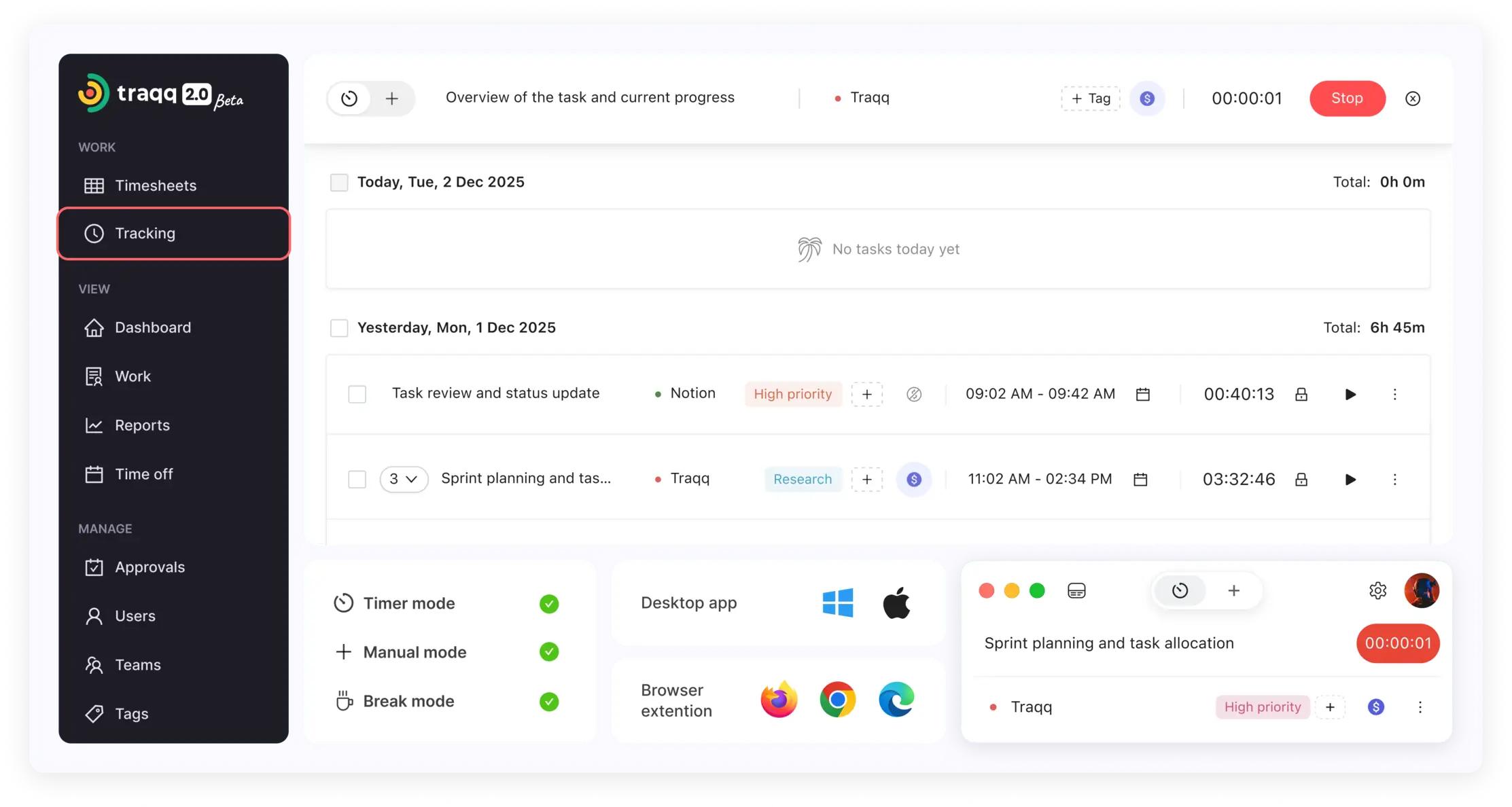
Task: Click the Firefox browser extension icon
Action: [779, 700]
